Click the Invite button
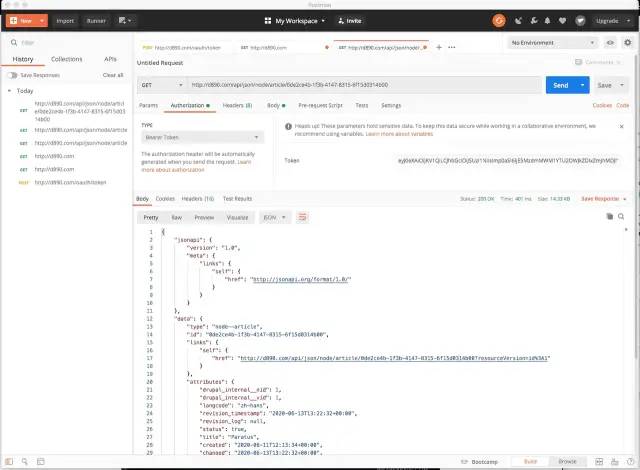This screenshot has width=640, height=470. coord(350,20)
